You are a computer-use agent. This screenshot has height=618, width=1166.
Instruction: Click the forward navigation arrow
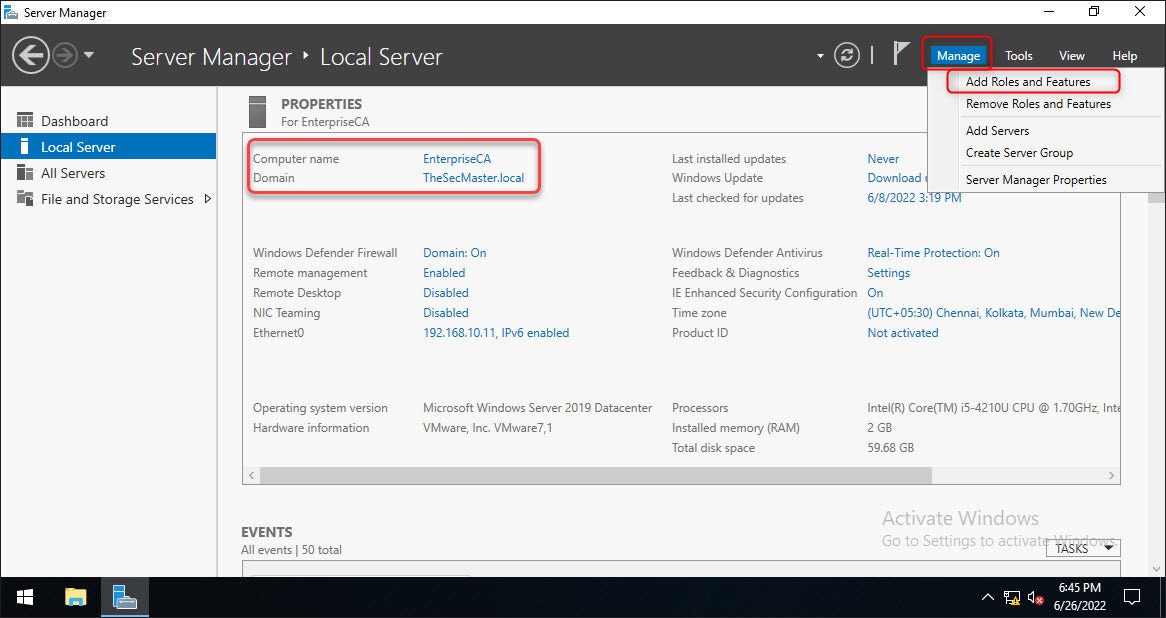[x=65, y=56]
